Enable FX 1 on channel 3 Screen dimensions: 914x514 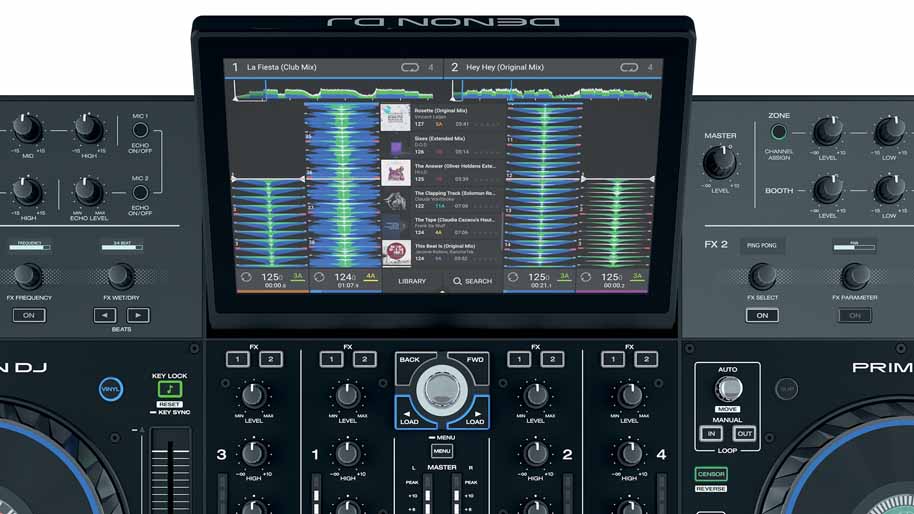point(237,359)
